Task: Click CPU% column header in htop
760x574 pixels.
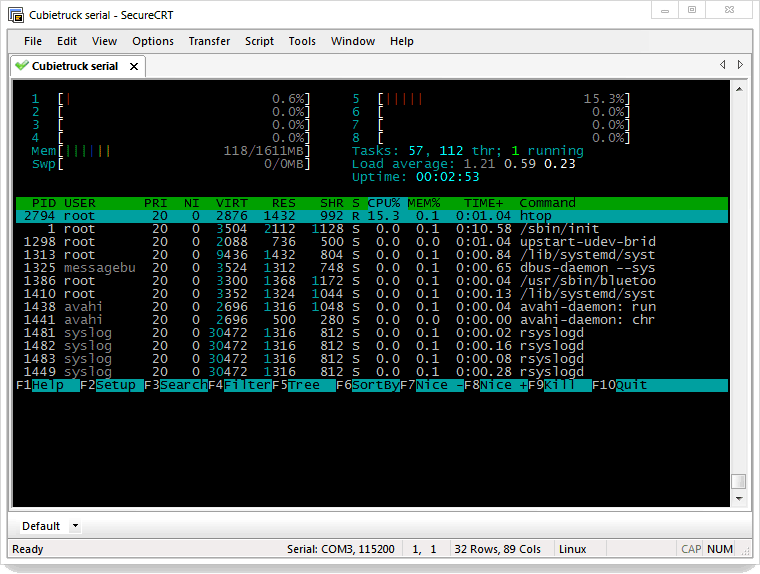Action: [384, 203]
